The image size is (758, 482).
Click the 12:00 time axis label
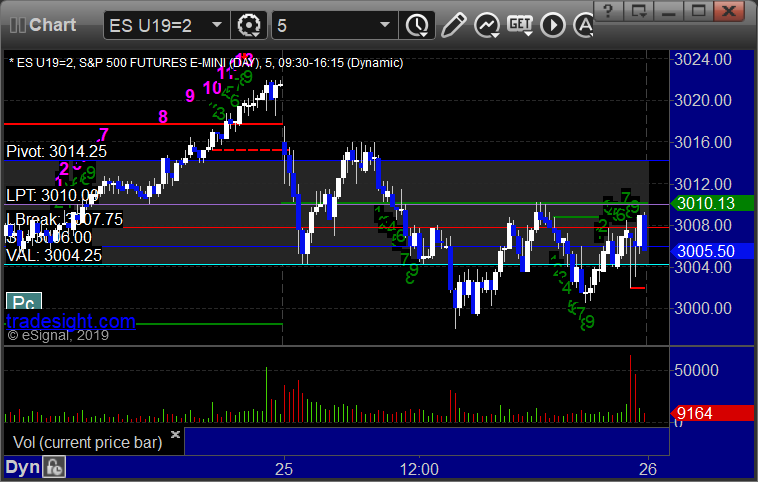pyautogui.click(x=419, y=469)
